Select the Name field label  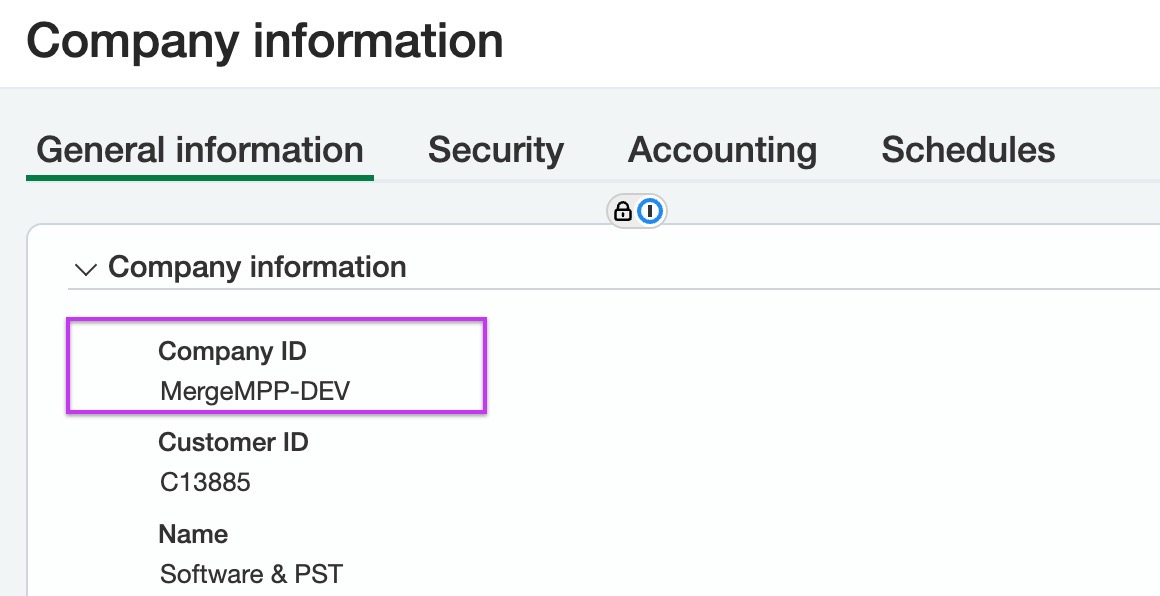point(193,534)
